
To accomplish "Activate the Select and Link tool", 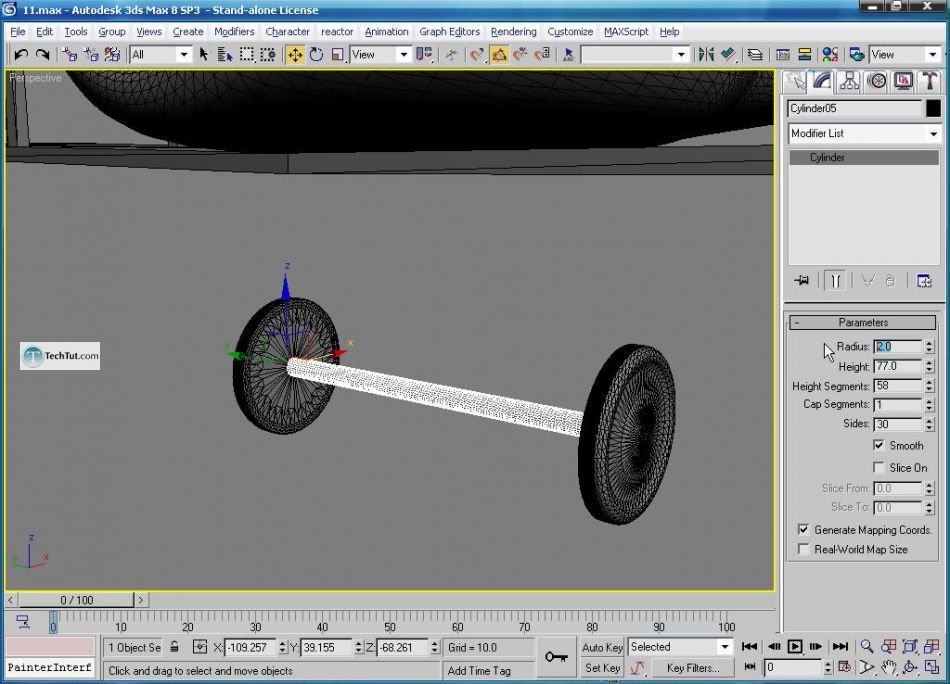I will point(70,55).
